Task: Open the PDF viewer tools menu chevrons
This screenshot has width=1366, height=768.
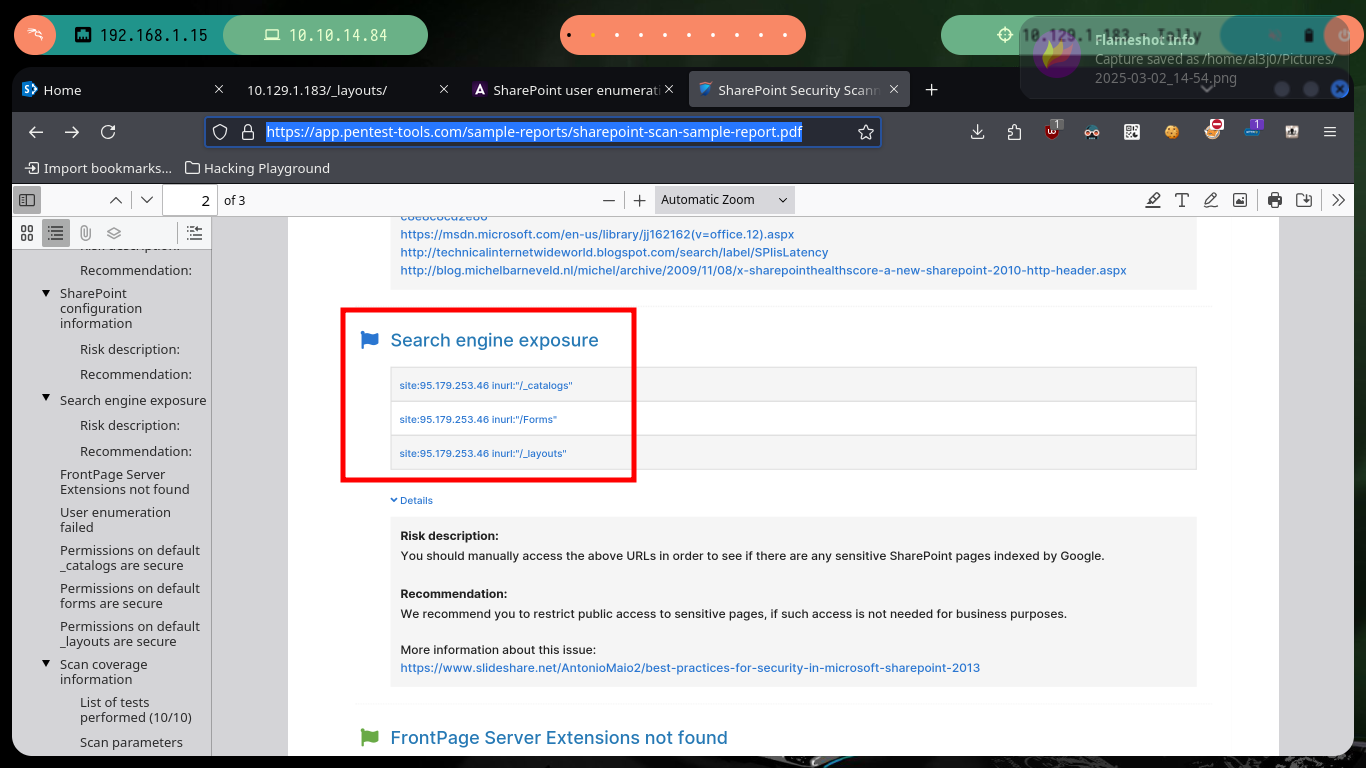Action: (x=1339, y=200)
